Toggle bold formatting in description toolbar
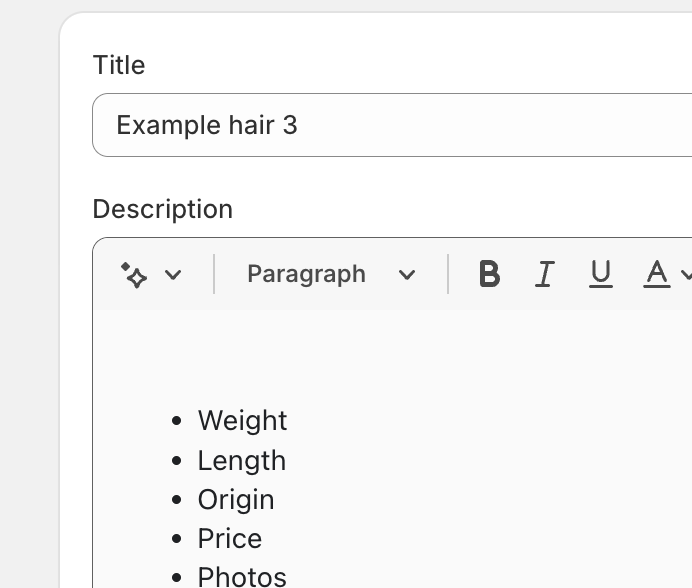Viewport: 692px width, 588px height. pyautogui.click(x=489, y=274)
